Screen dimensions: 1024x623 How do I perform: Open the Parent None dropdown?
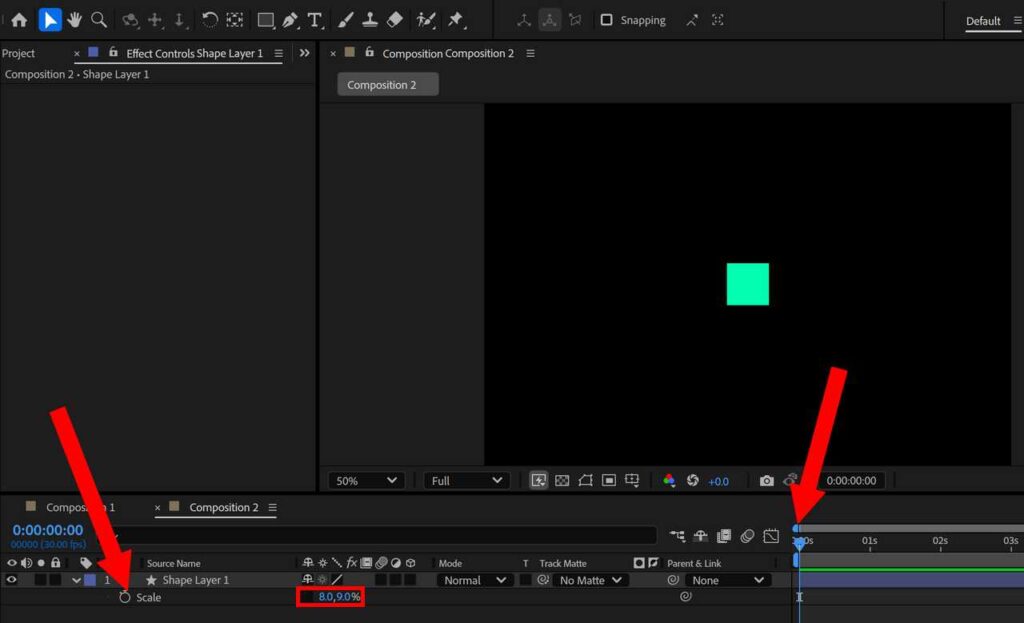pyautogui.click(x=728, y=580)
